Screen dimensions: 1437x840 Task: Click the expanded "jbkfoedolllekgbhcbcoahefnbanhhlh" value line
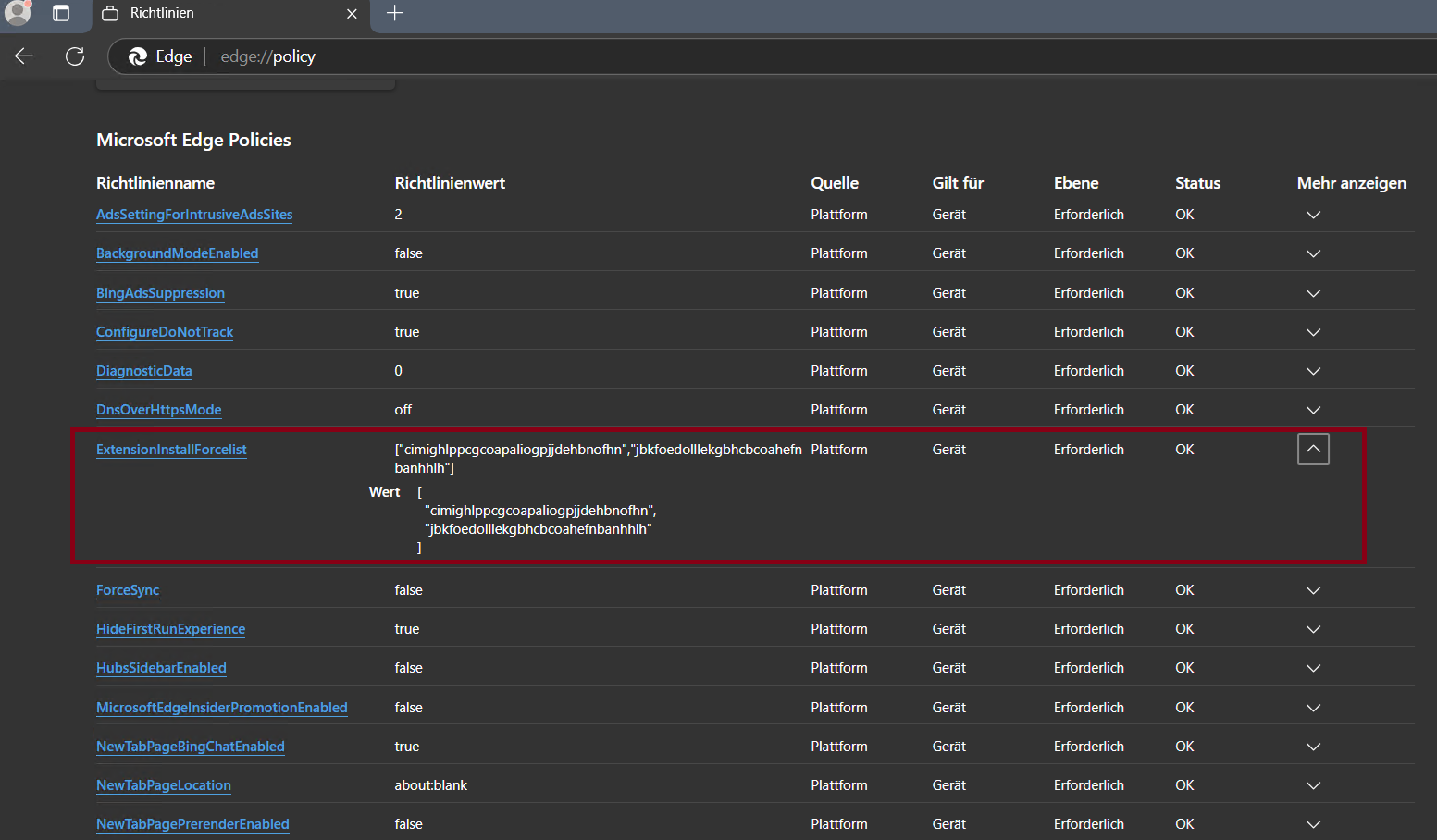[x=539, y=529]
